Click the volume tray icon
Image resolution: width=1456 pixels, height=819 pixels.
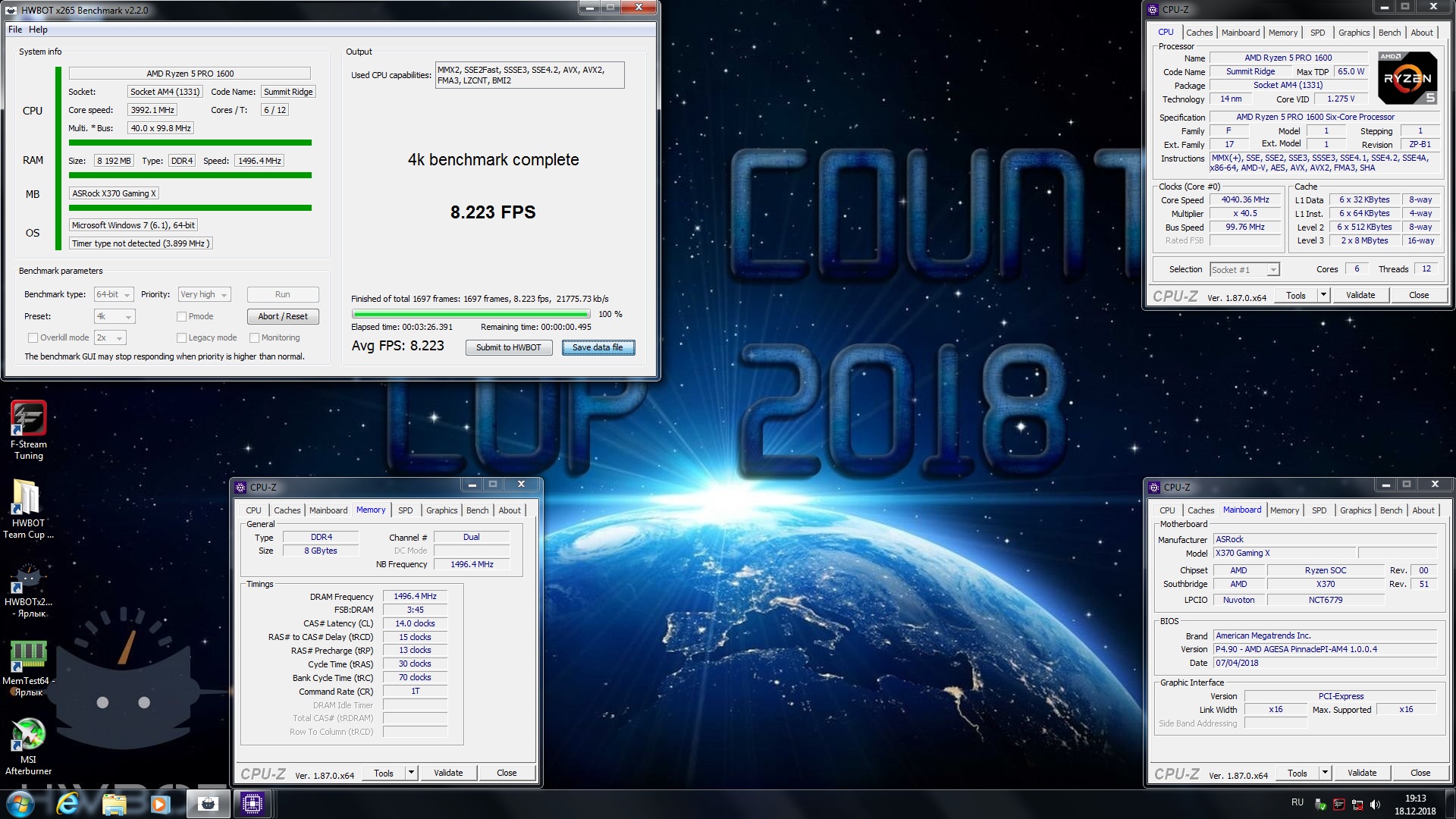1376,805
